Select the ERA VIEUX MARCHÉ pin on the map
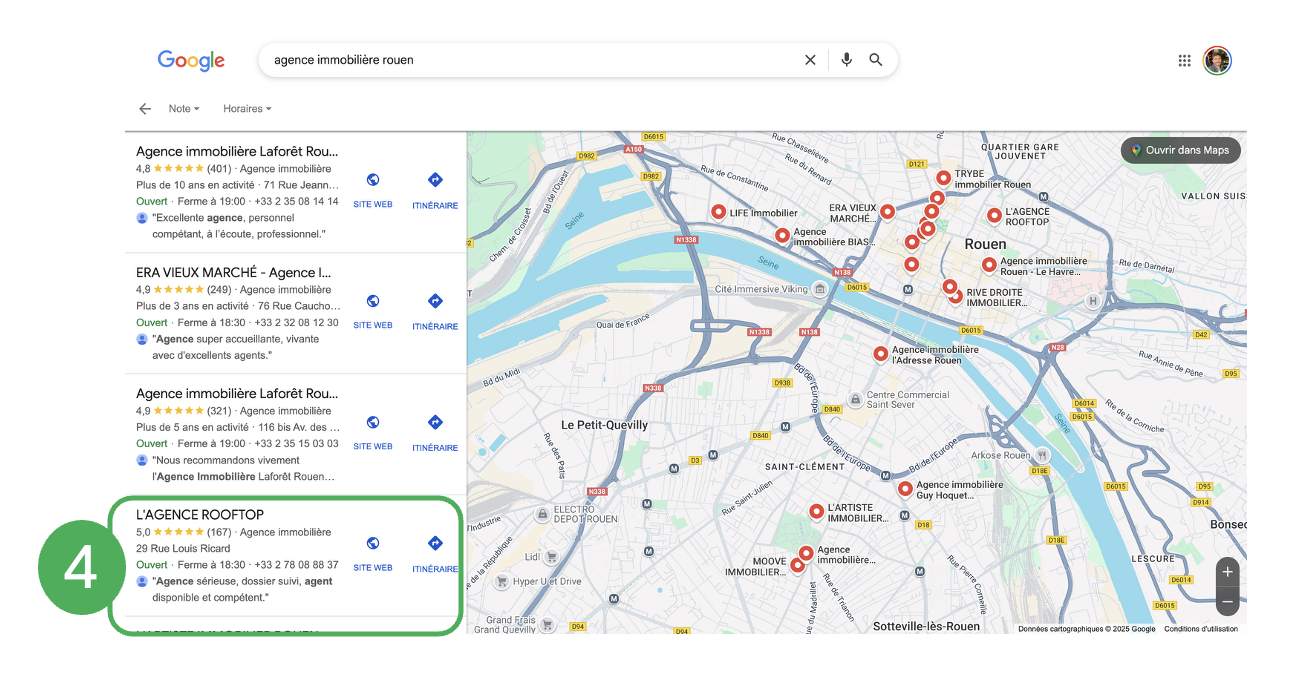The width and height of the screenshot is (1308, 674). coord(886,211)
